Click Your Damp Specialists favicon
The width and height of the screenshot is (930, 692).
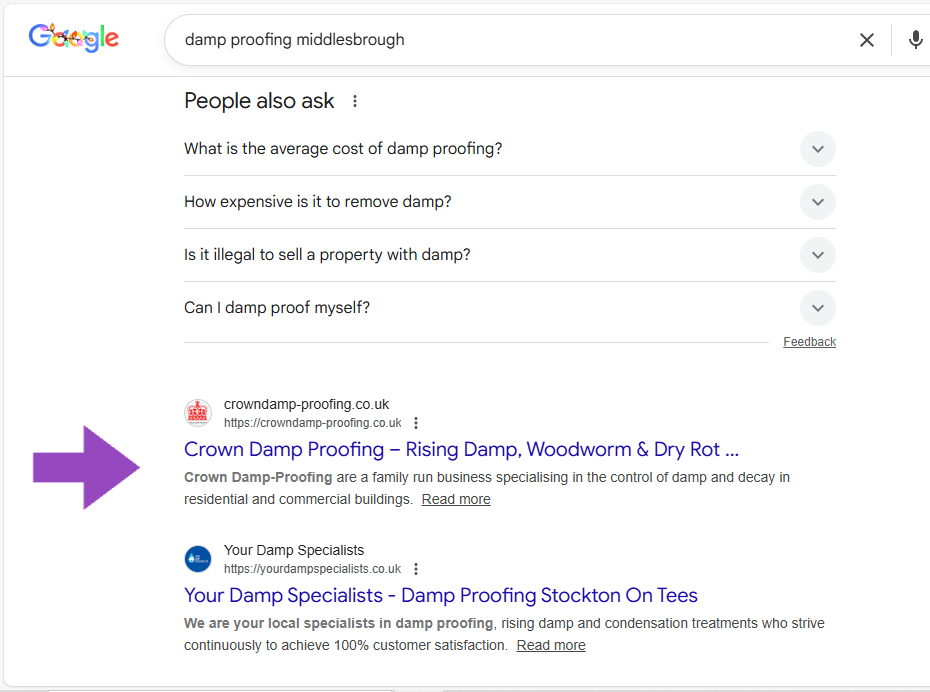point(198,559)
